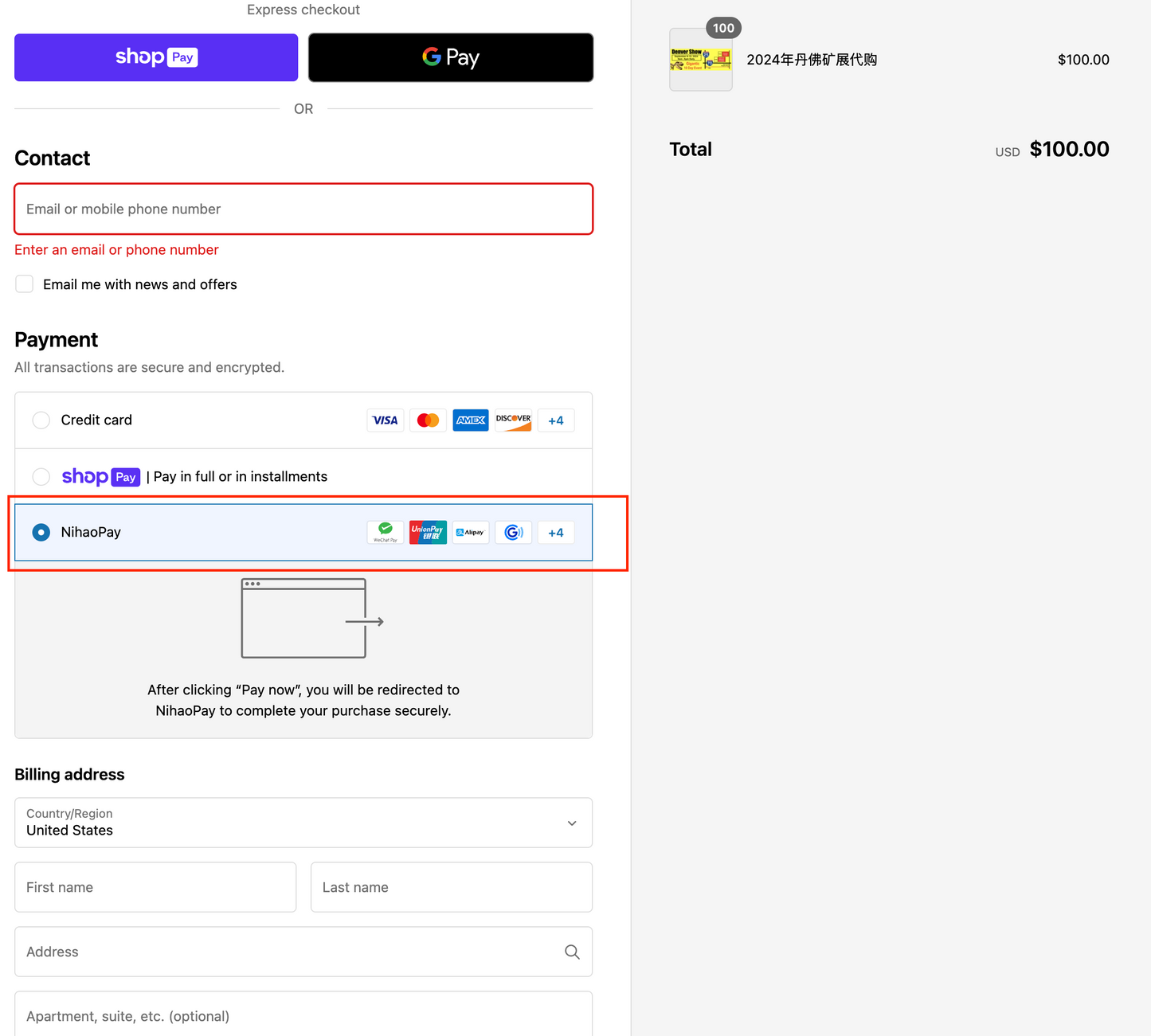Show the +4 more methods in NihaoPay row
Viewport: 1151px width, 1036px height.
[x=556, y=533]
